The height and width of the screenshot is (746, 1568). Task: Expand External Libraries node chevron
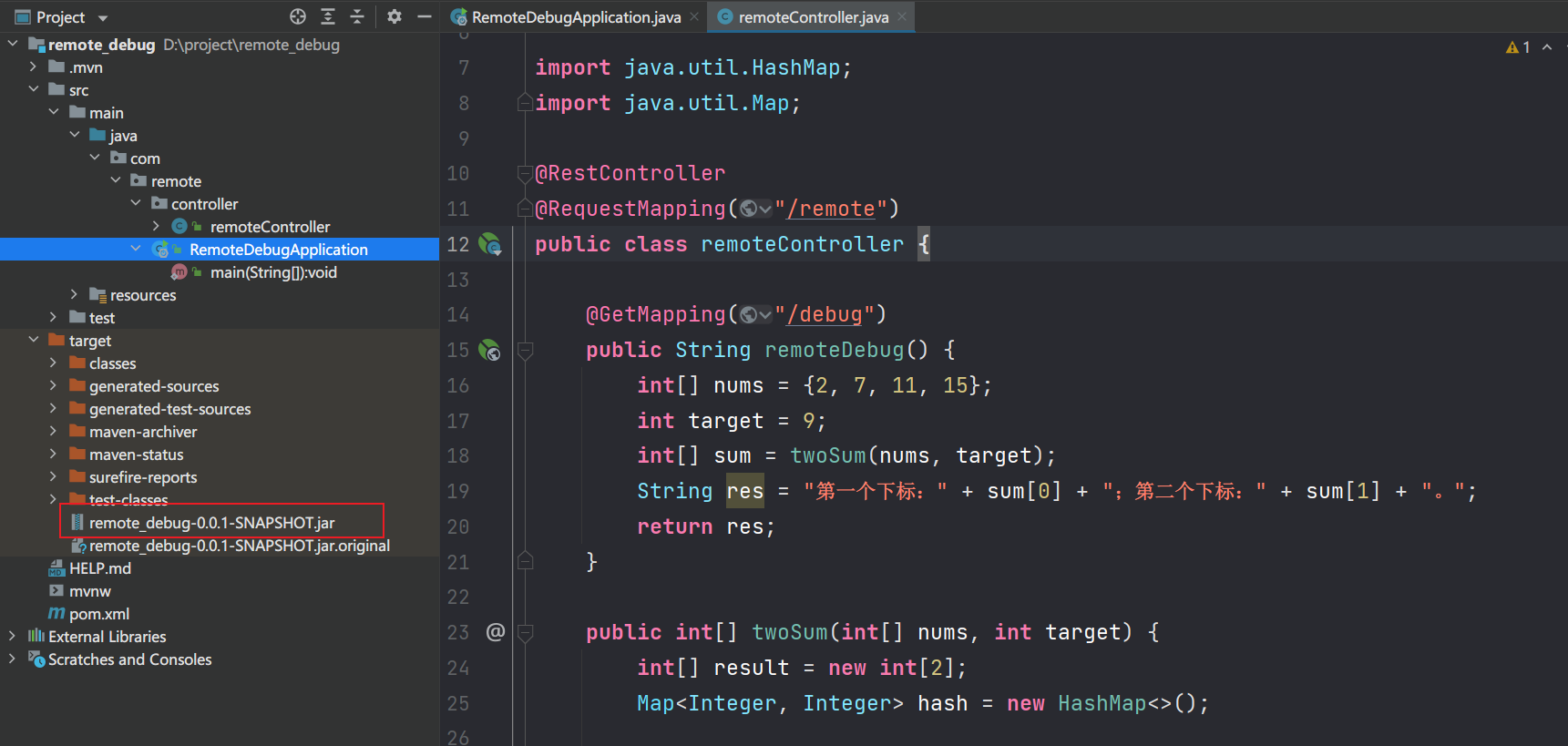(x=12, y=636)
